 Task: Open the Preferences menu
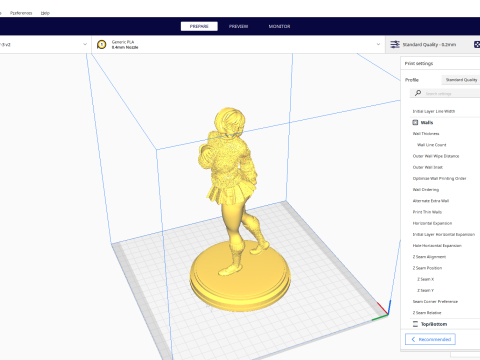[x=21, y=13]
